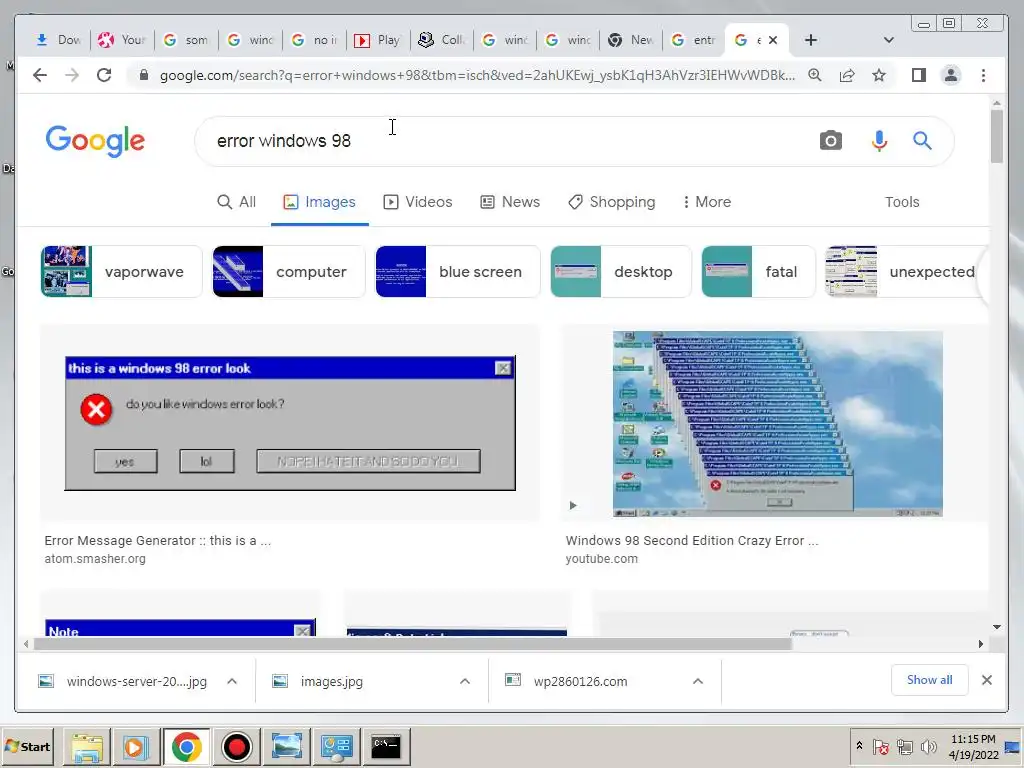1024x768 pixels.
Task: Filter by computer chip
Action: point(289,272)
